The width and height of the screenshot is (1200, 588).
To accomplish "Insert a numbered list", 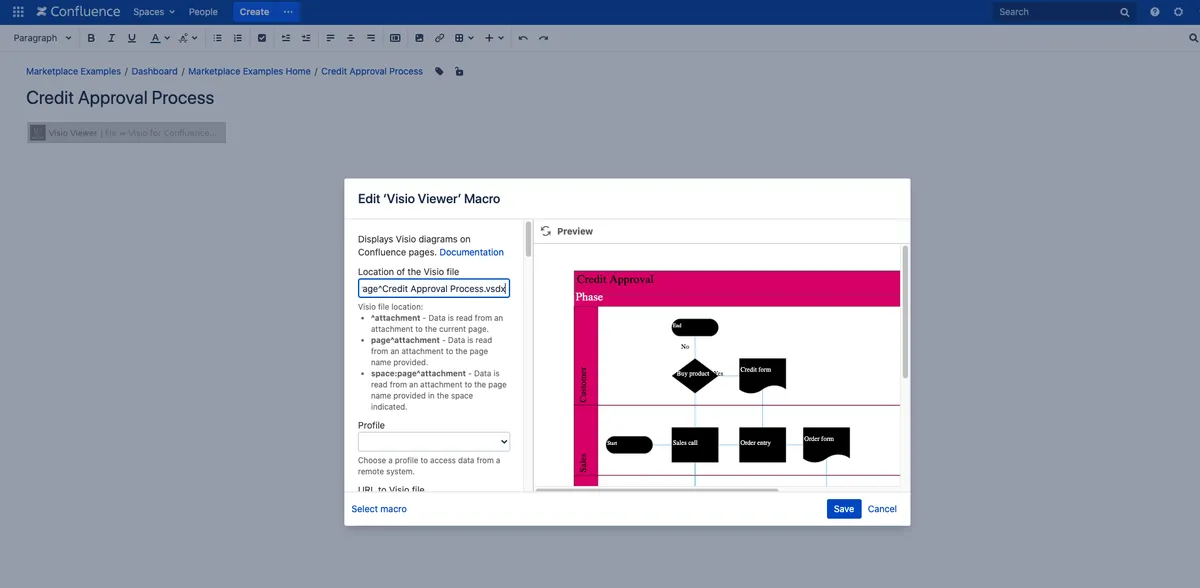I will coord(237,38).
